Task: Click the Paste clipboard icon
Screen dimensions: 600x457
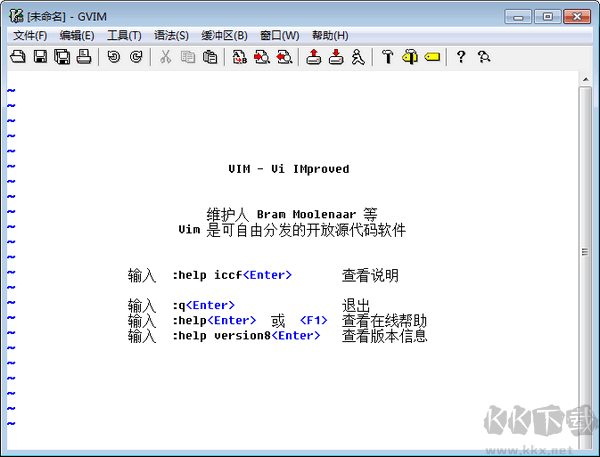Action: [x=210, y=57]
